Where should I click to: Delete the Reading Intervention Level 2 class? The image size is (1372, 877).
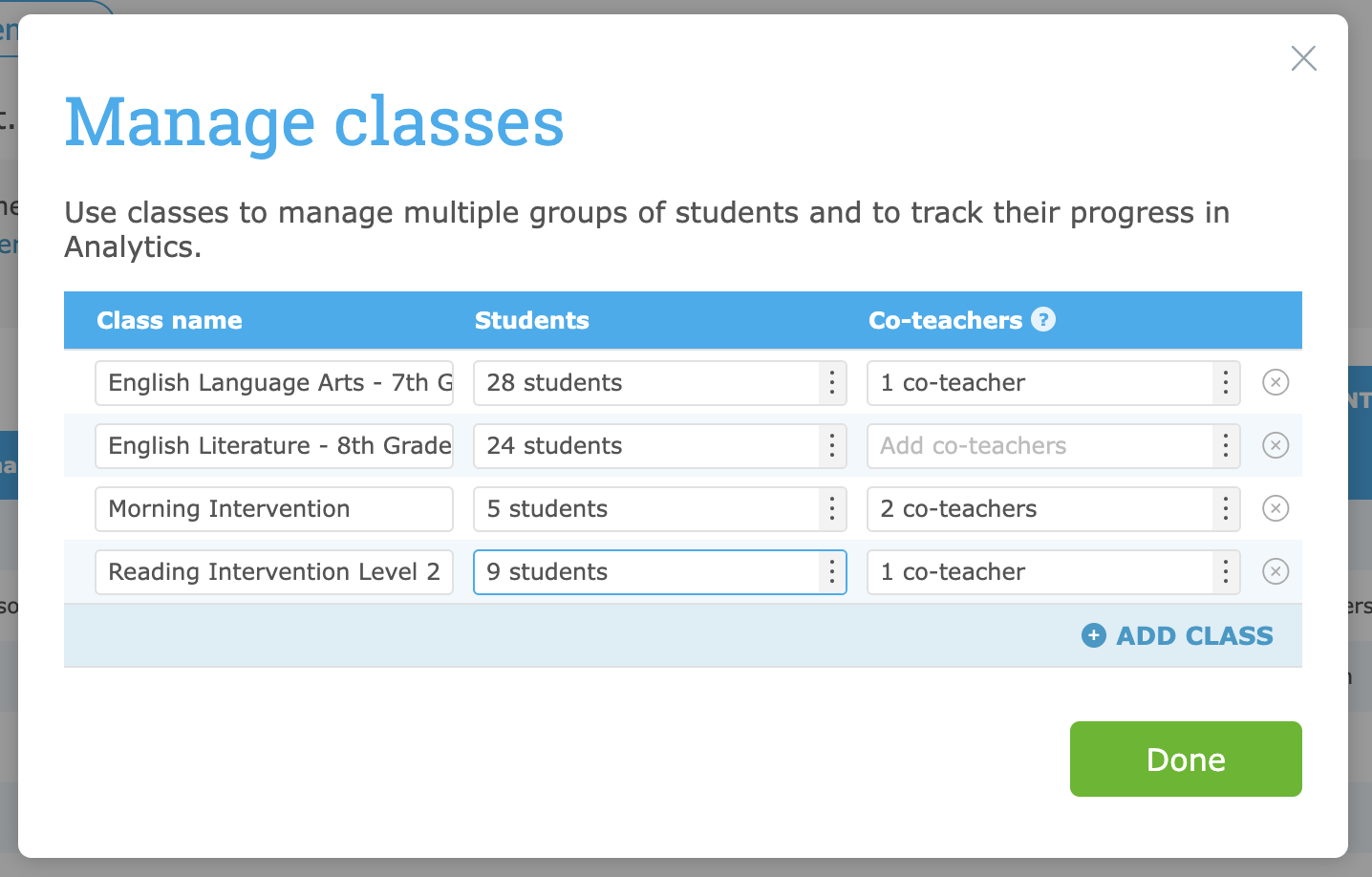(x=1276, y=572)
